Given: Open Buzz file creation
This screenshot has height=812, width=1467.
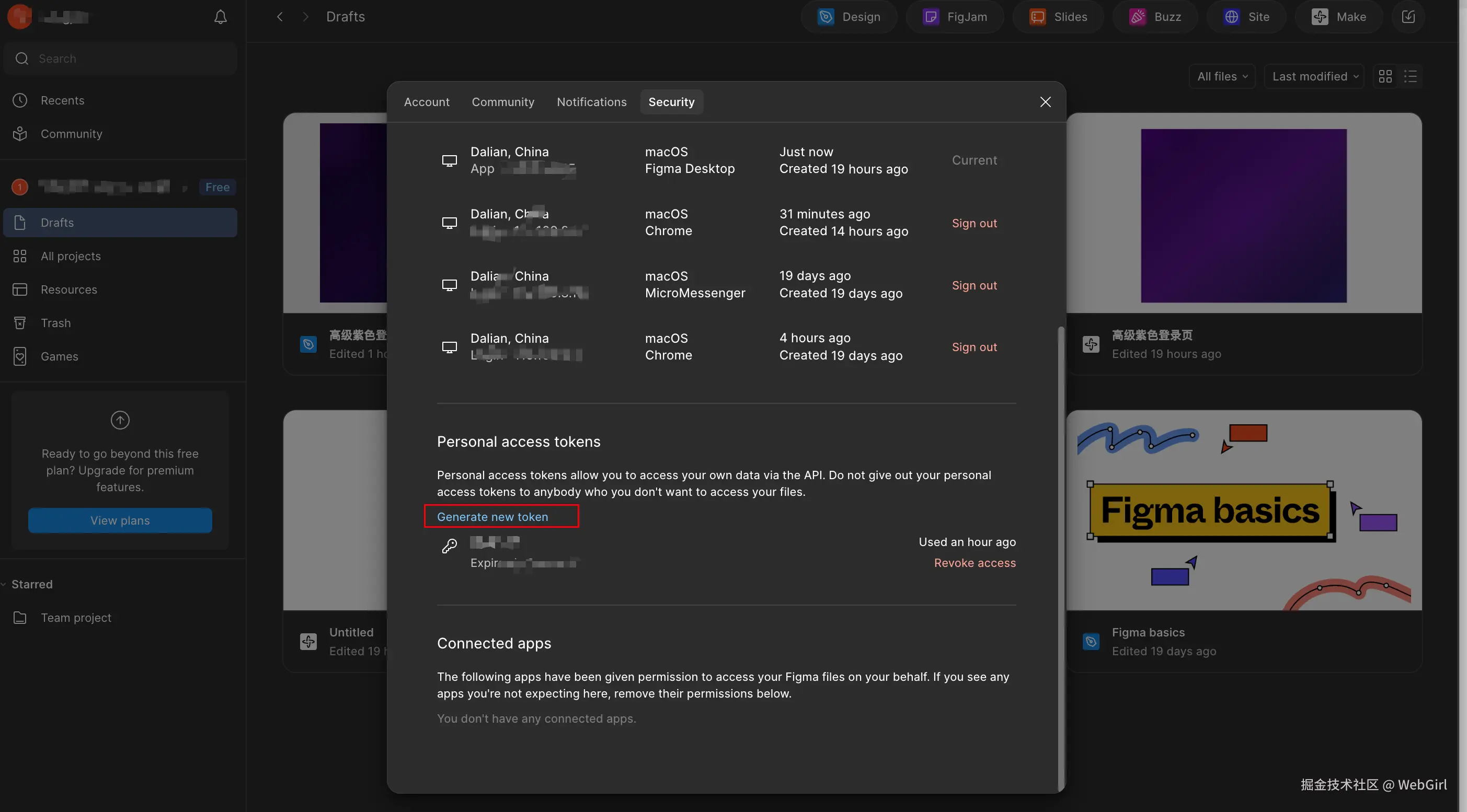Looking at the screenshot, I should coord(1155,17).
